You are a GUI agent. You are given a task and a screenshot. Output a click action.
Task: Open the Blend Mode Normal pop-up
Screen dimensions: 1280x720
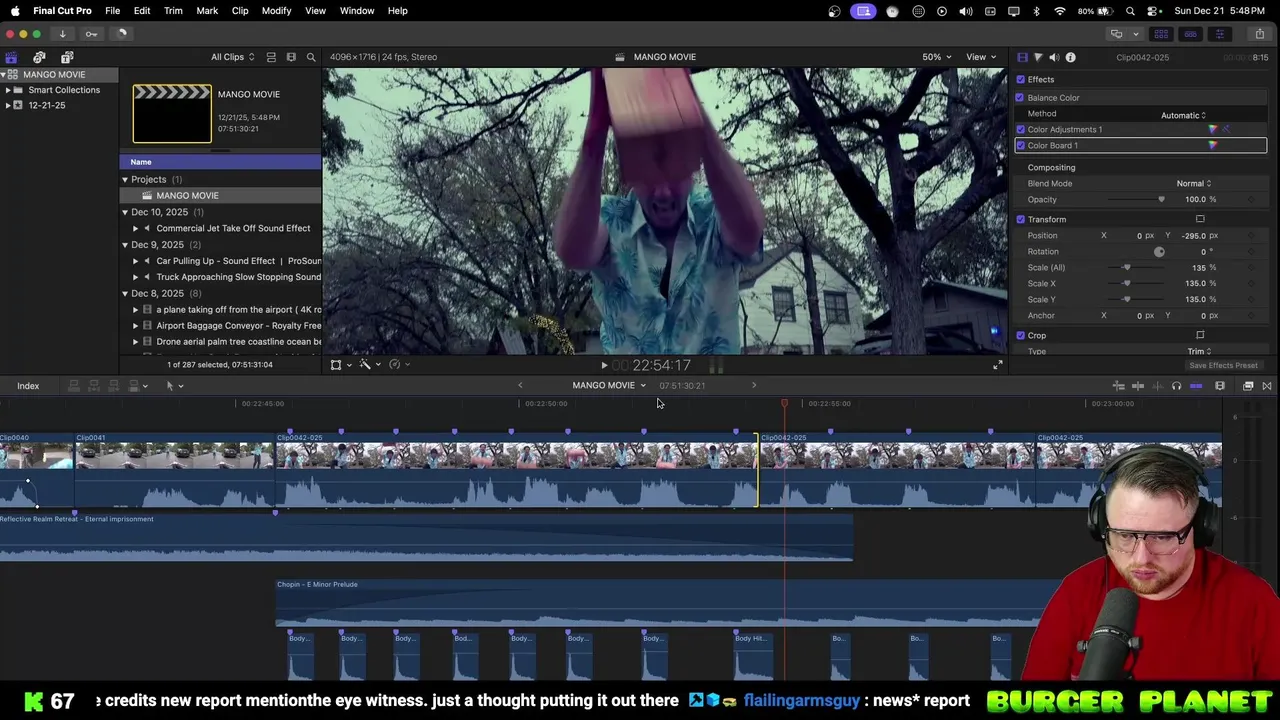click(1194, 183)
